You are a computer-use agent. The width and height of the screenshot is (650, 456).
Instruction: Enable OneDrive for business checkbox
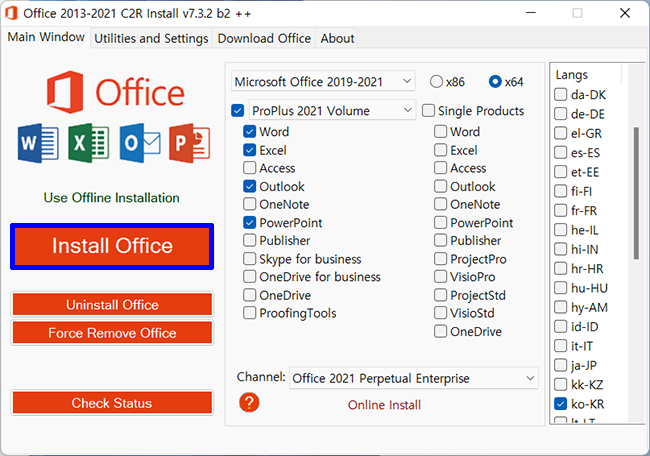tap(250, 277)
